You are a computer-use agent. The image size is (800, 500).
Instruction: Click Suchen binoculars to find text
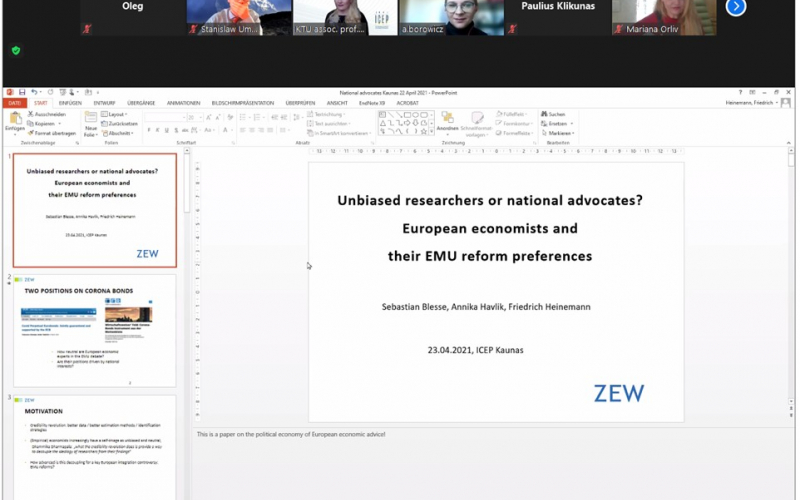pyautogui.click(x=554, y=114)
